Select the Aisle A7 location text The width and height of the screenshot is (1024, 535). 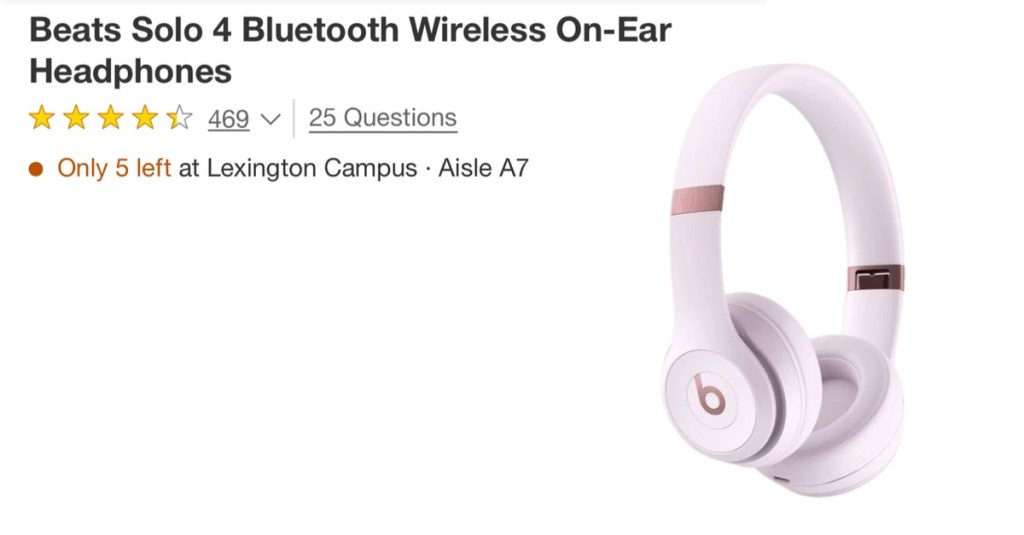[x=483, y=168]
